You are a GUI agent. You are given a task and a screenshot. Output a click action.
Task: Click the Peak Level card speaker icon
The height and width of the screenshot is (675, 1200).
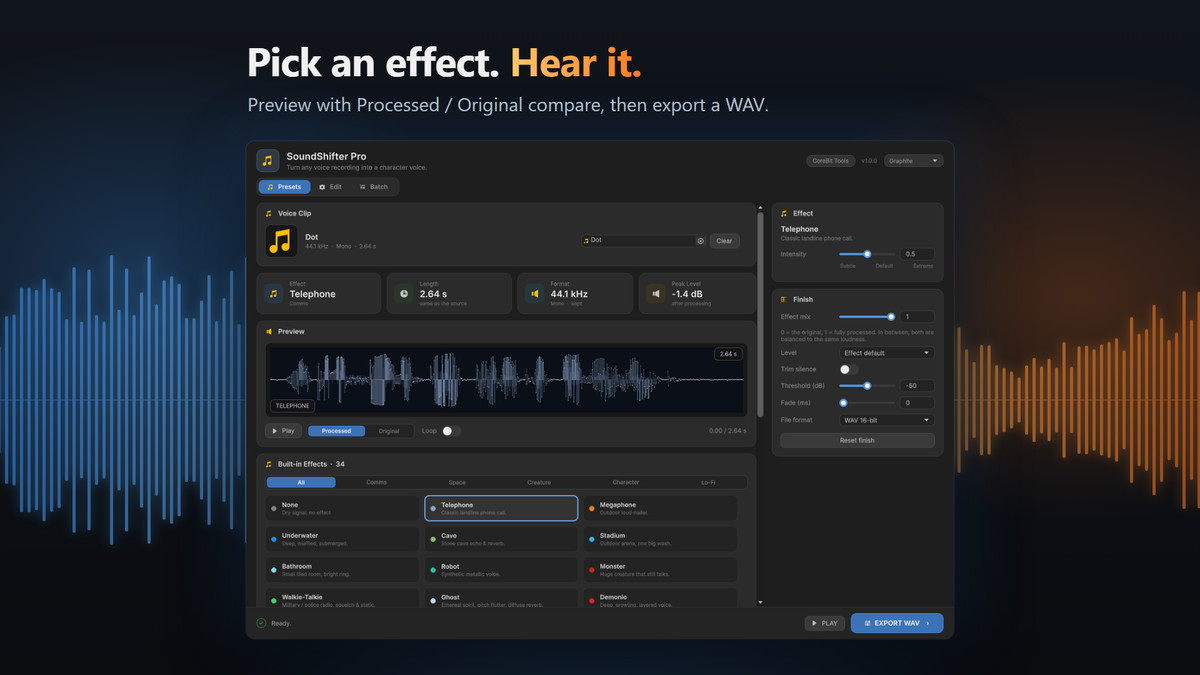pyautogui.click(x=656, y=294)
